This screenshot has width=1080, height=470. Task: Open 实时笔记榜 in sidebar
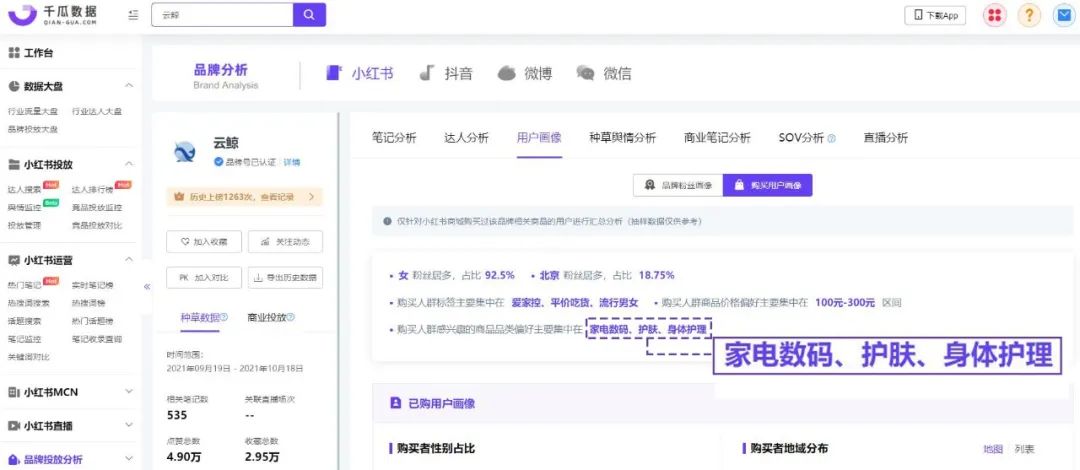click(92, 285)
